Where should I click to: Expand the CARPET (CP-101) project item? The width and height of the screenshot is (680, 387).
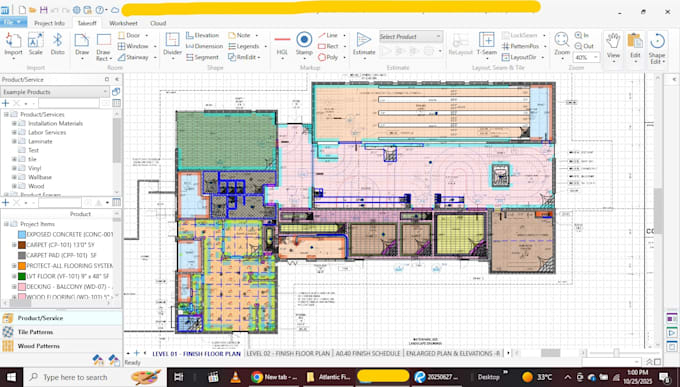(14, 245)
